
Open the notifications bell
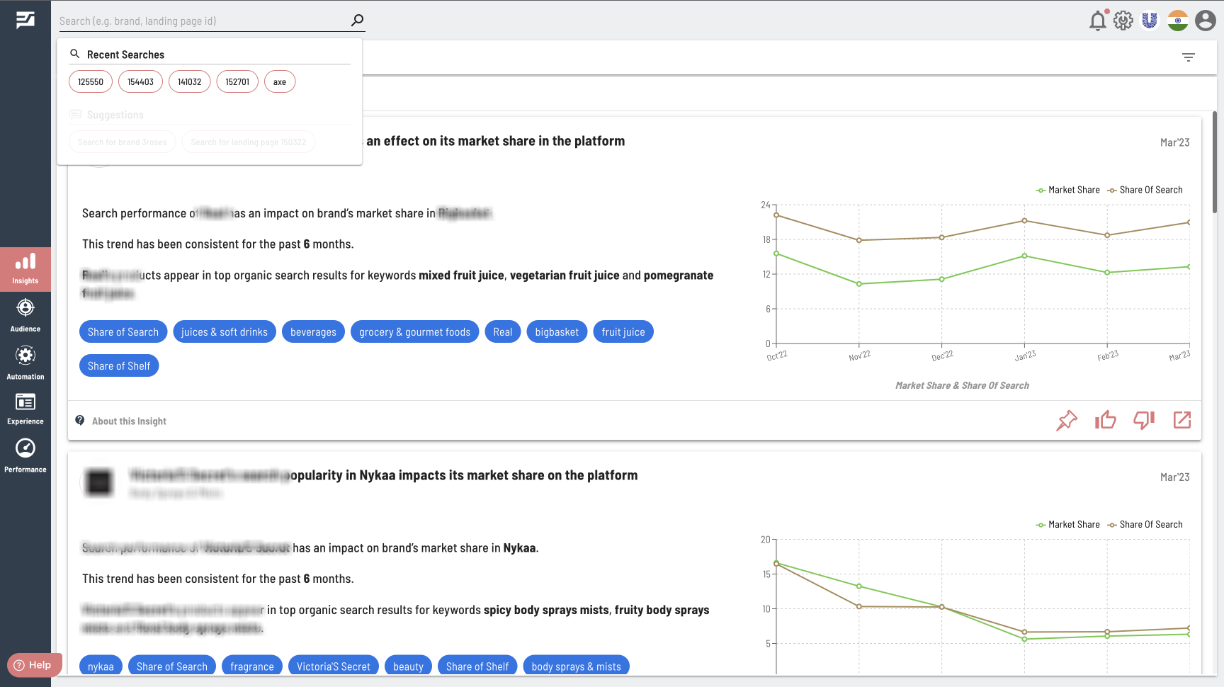tap(1098, 20)
